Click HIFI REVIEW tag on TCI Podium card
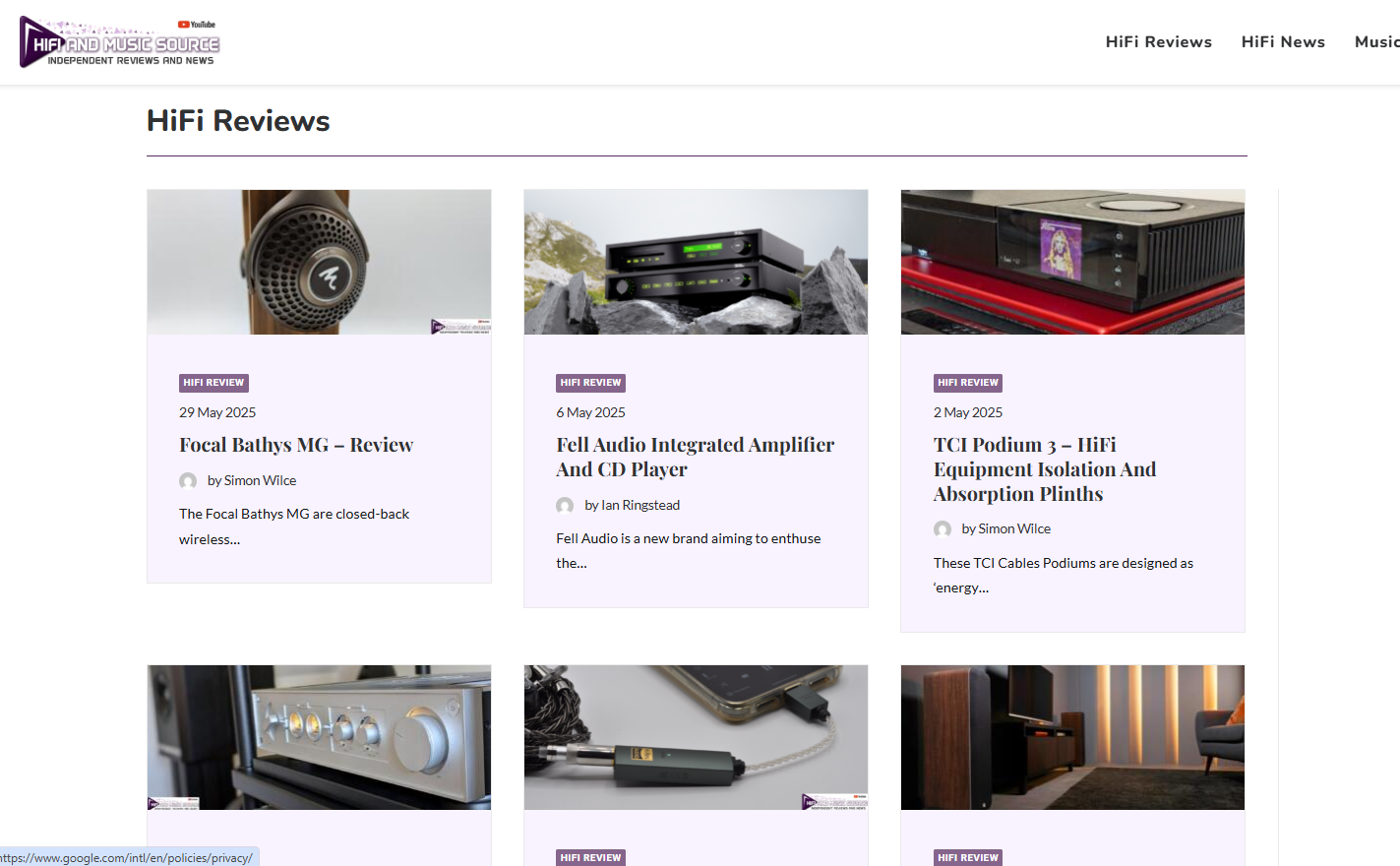Image resolution: width=1400 pixels, height=866 pixels. pos(968,383)
